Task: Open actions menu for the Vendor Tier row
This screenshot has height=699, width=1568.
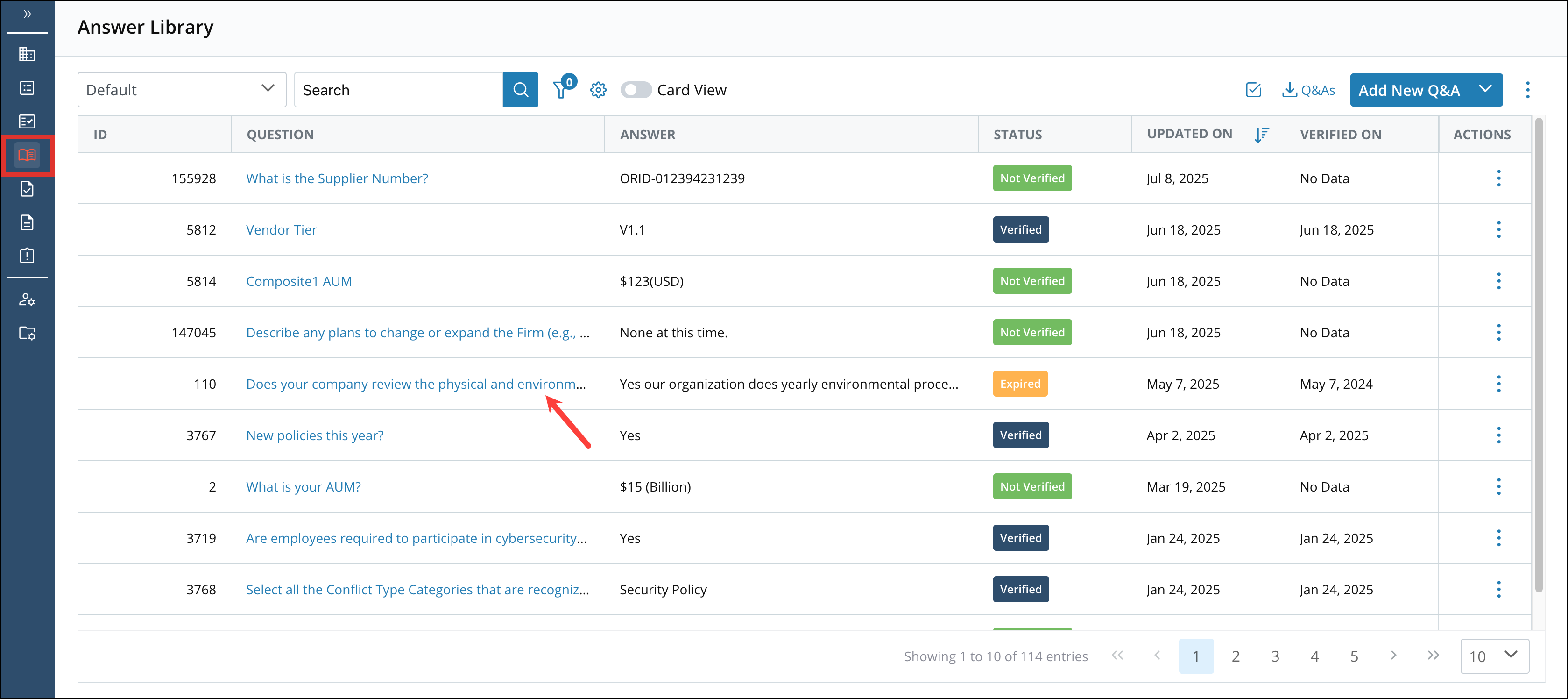Action: [1498, 229]
